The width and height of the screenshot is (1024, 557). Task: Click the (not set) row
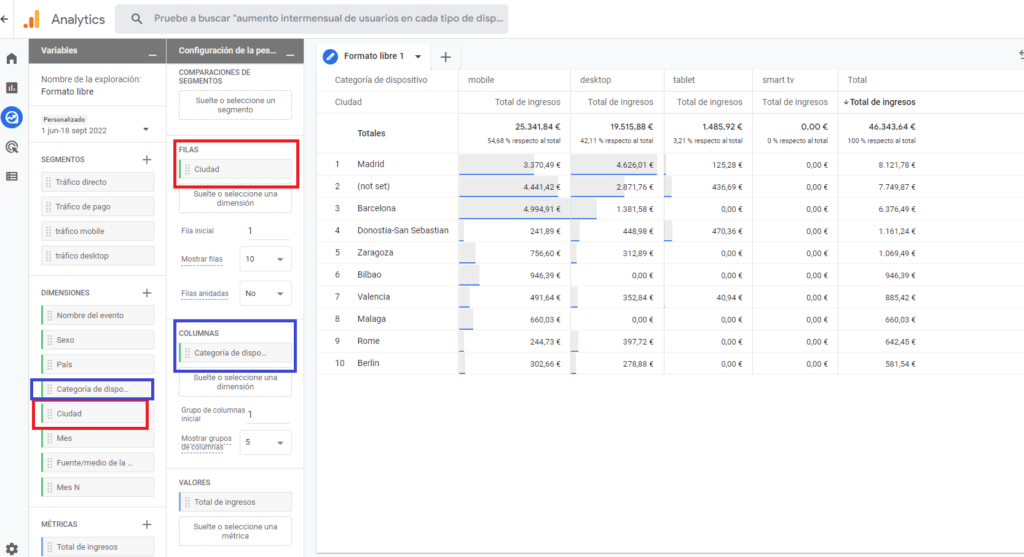pyautogui.click(x=670, y=186)
